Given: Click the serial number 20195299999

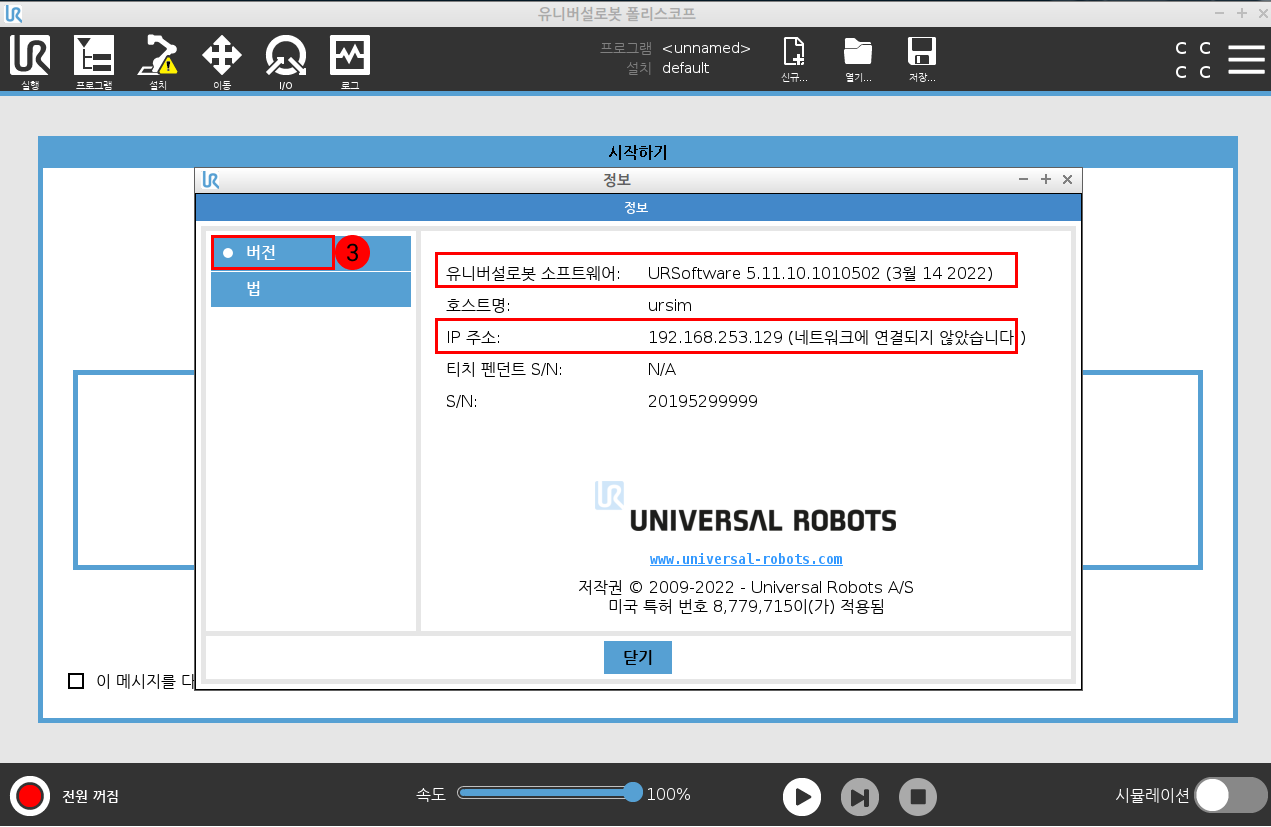Looking at the screenshot, I should tap(703, 401).
